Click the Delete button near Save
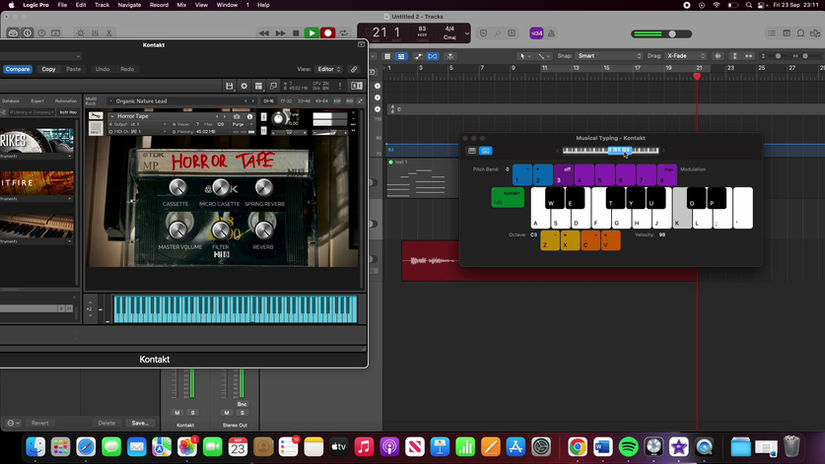 point(107,423)
